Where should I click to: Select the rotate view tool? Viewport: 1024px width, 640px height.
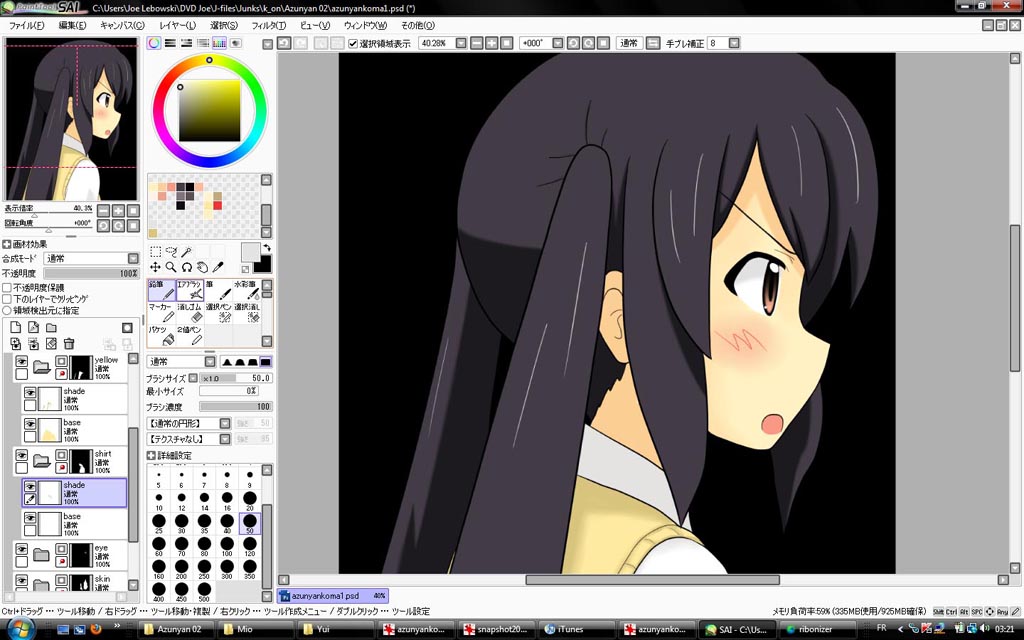coord(187,266)
